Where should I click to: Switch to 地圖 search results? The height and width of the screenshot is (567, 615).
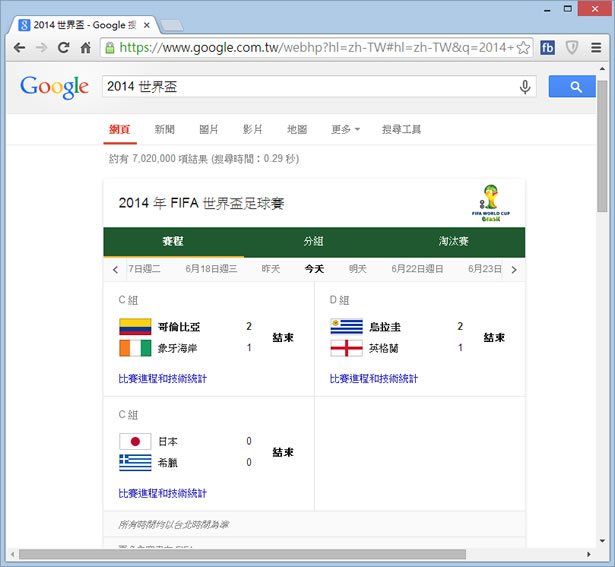click(x=297, y=129)
